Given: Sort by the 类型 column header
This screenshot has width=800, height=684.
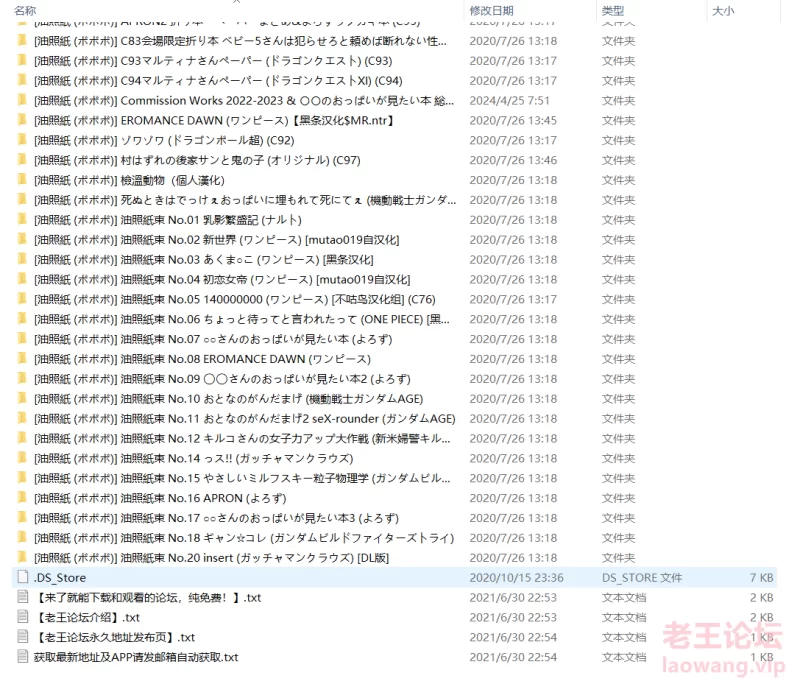Looking at the screenshot, I should pos(613,10).
